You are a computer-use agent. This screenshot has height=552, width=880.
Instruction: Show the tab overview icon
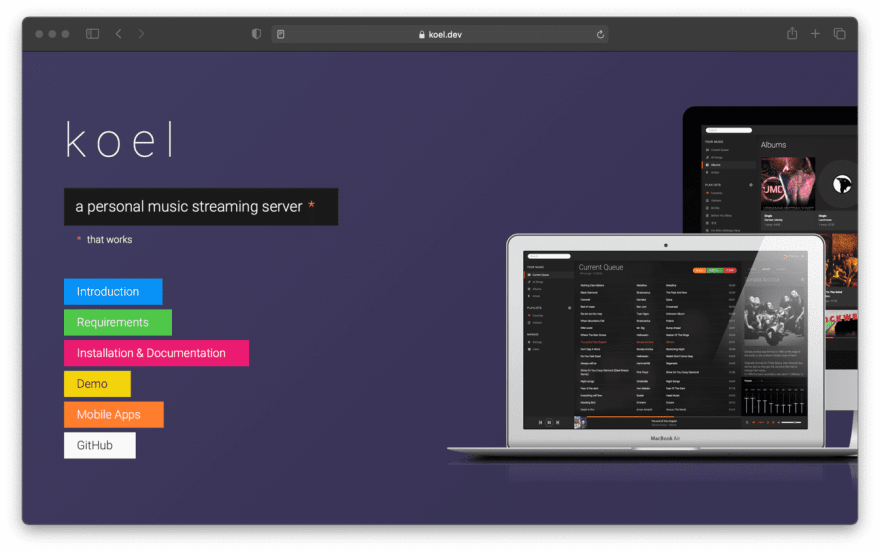(840, 34)
